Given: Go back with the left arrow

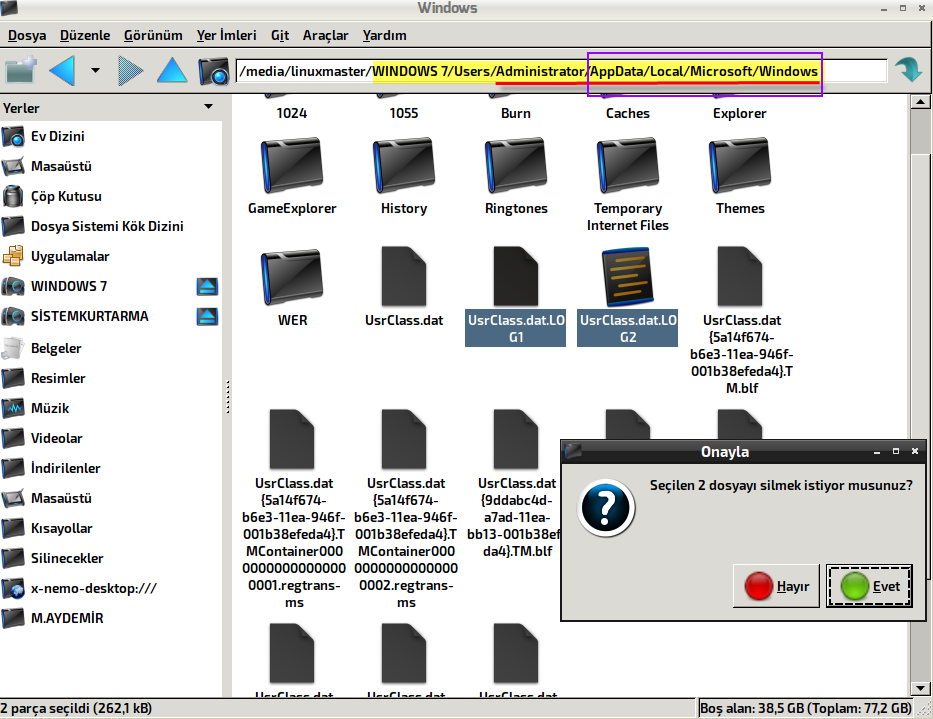Looking at the screenshot, I should pyautogui.click(x=62, y=71).
